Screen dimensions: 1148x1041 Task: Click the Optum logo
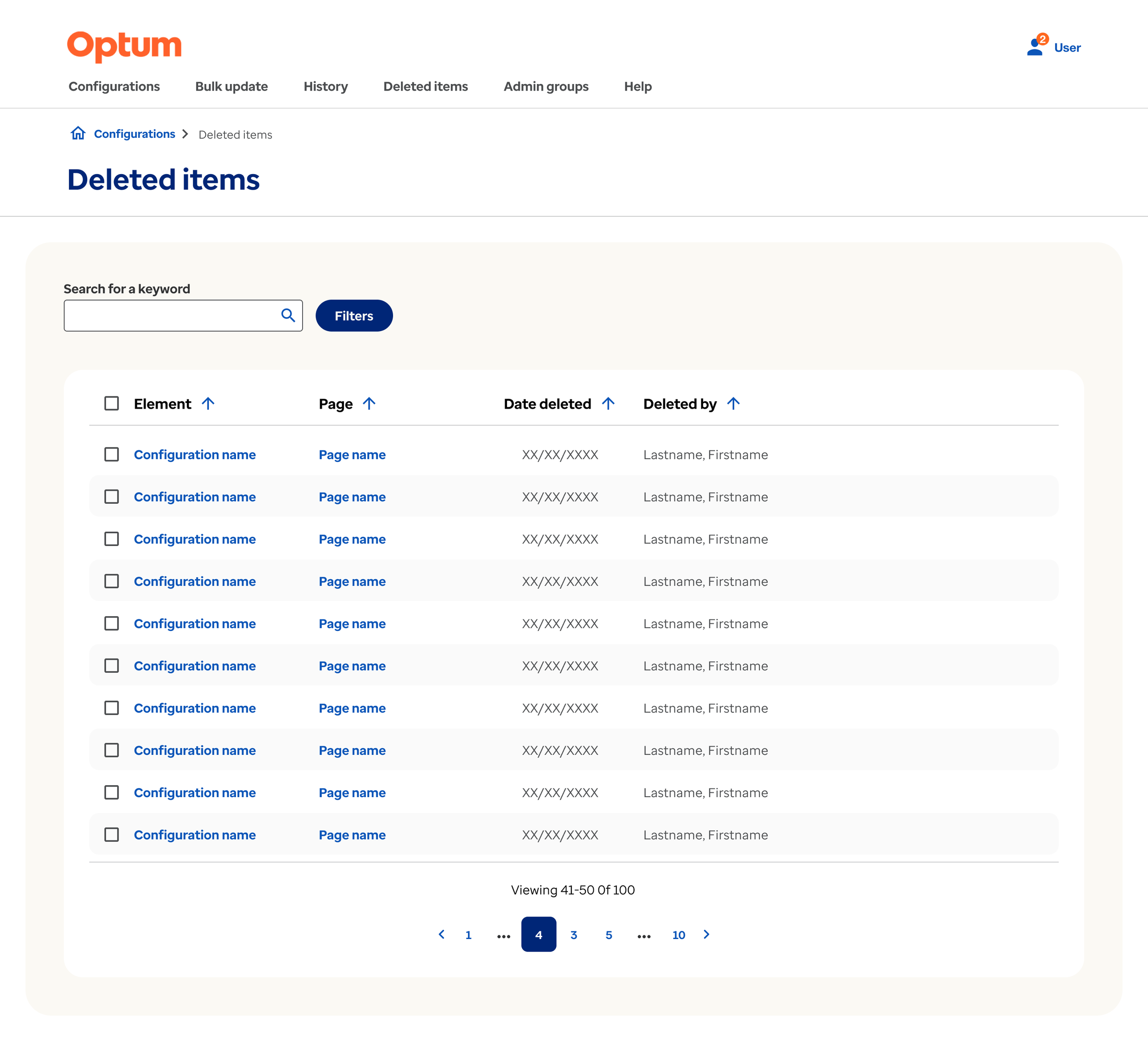coord(124,46)
